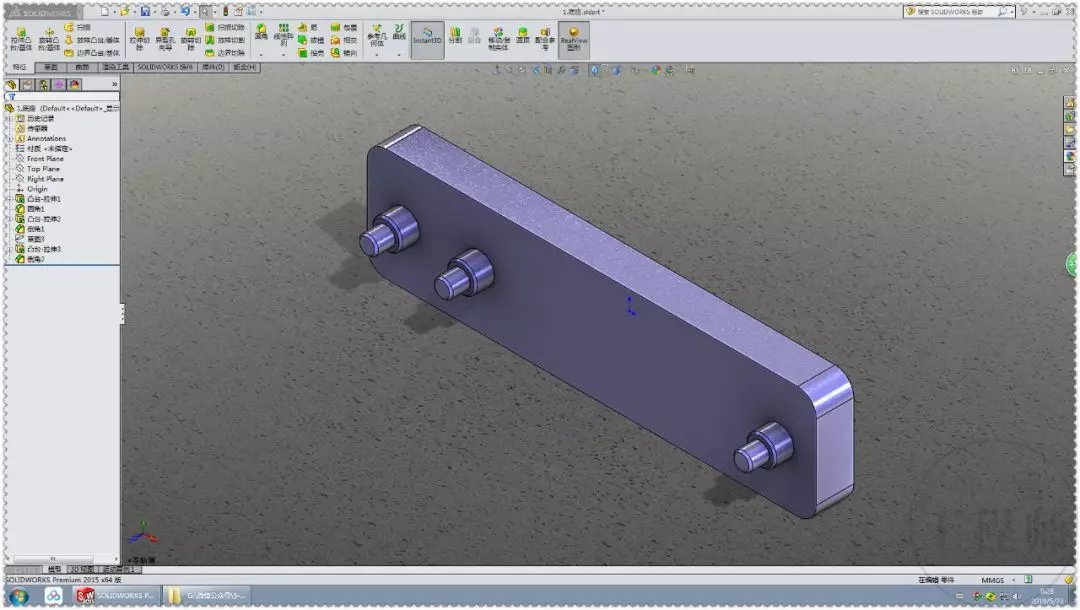The height and width of the screenshot is (610, 1080).
Task: Expand the Linear Pattern dropdown arrow
Action: [283, 54]
